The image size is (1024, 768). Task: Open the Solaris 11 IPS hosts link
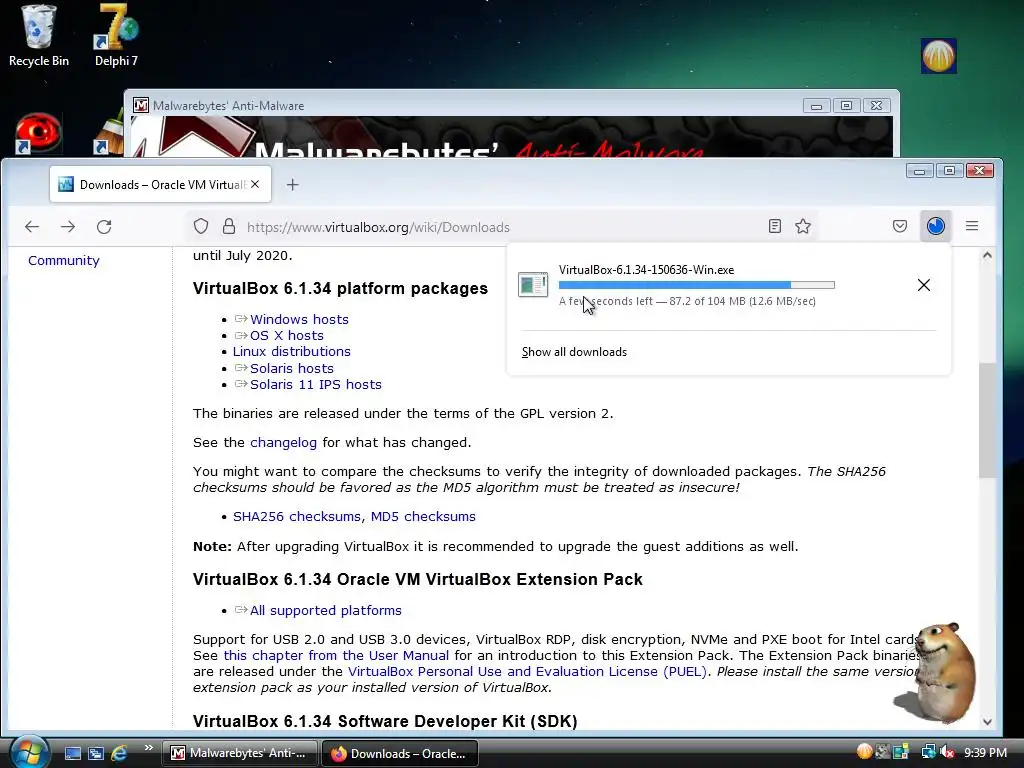[316, 384]
